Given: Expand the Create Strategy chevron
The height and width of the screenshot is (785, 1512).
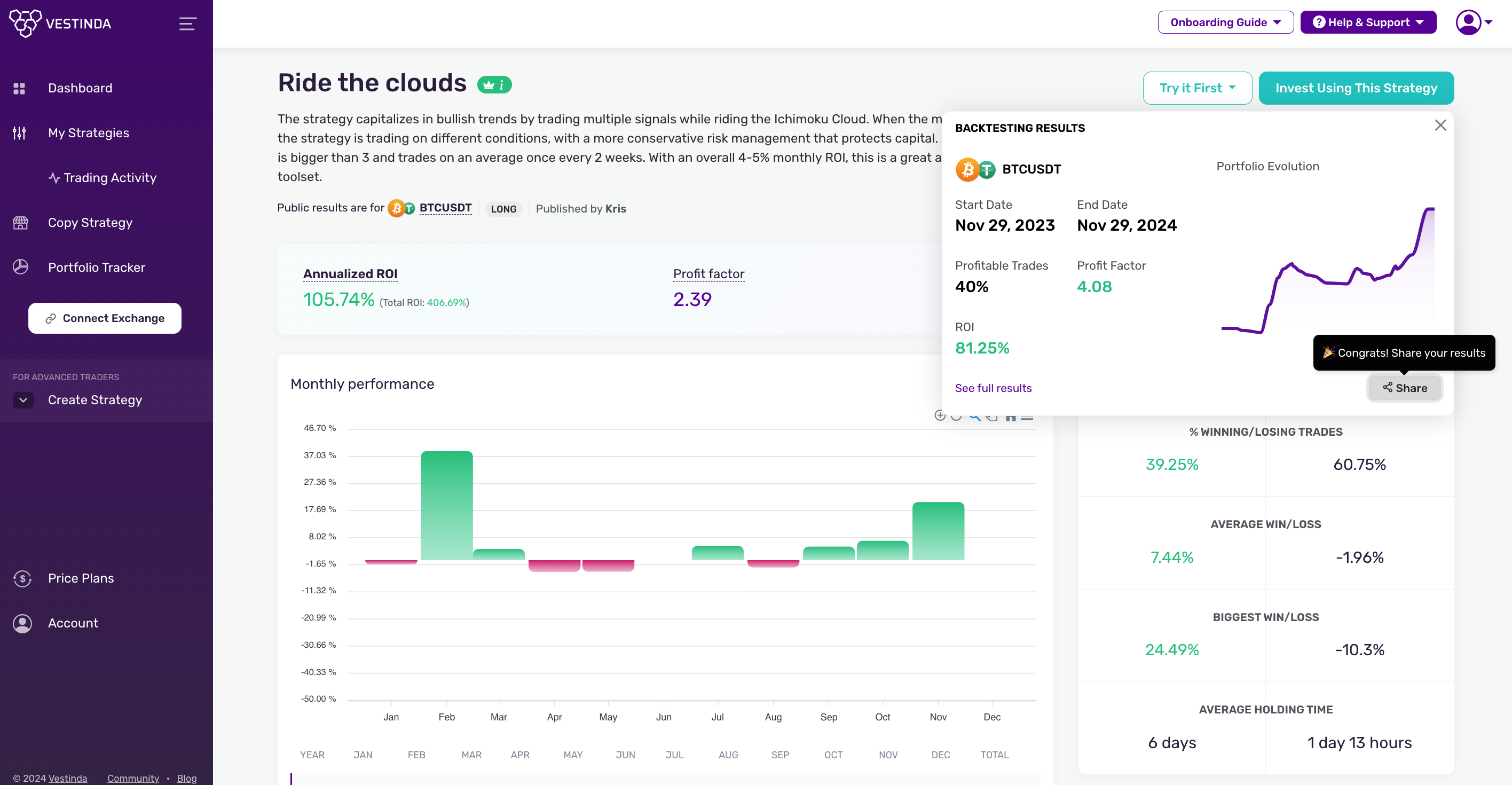Looking at the screenshot, I should [23, 400].
